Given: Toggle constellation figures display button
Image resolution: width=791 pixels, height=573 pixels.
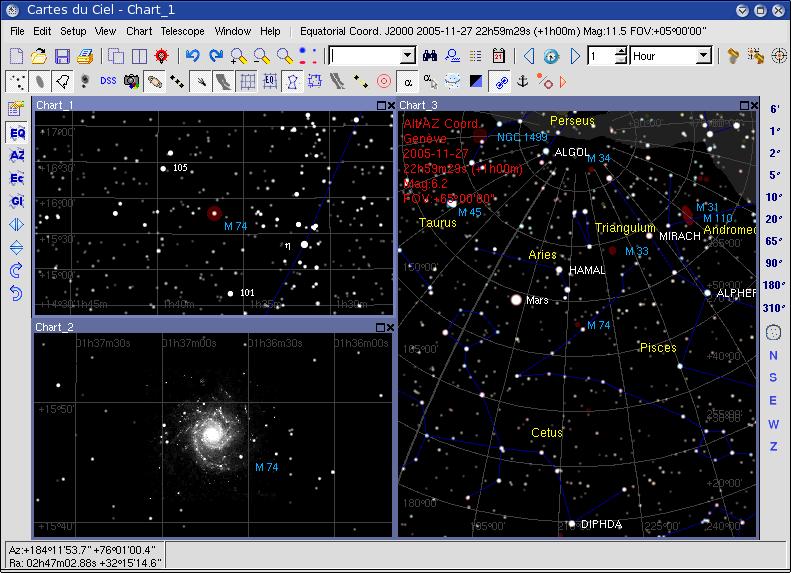Looking at the screenshot, I should click(293, 81).
